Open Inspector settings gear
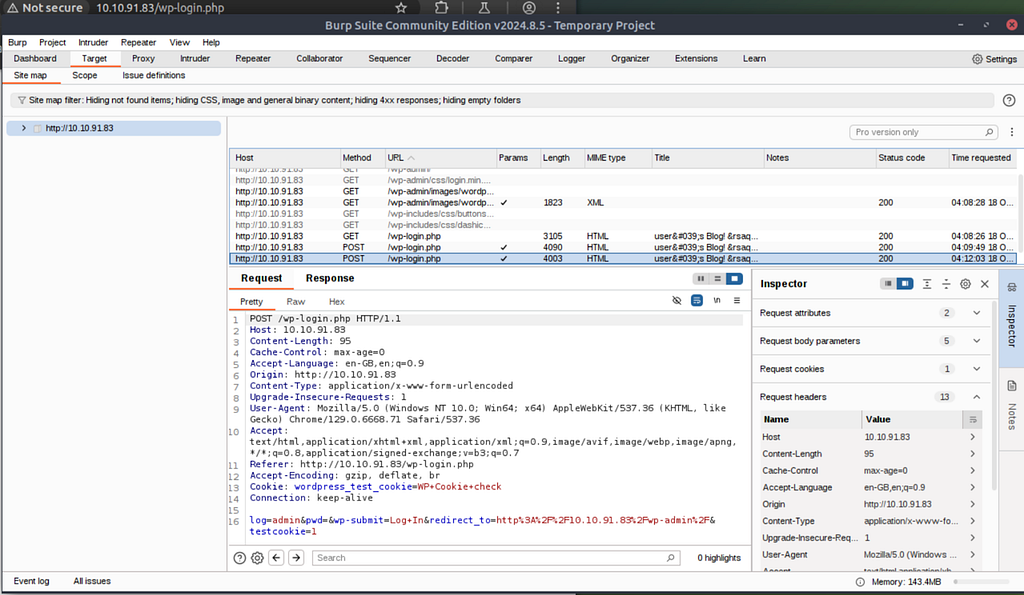Screen dimensions: 1024x595 965,283
